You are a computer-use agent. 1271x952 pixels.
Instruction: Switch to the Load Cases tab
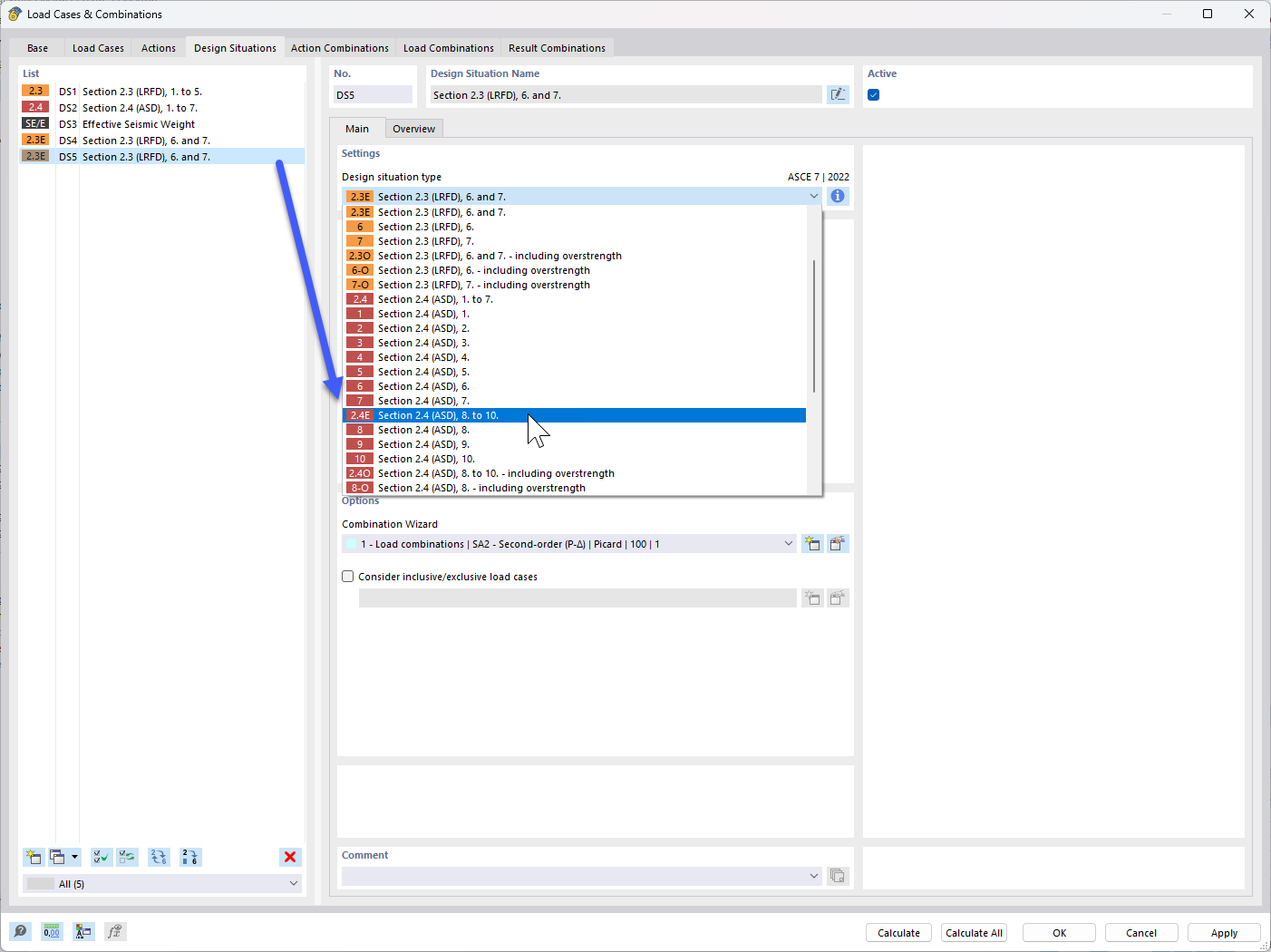[98, 48]
